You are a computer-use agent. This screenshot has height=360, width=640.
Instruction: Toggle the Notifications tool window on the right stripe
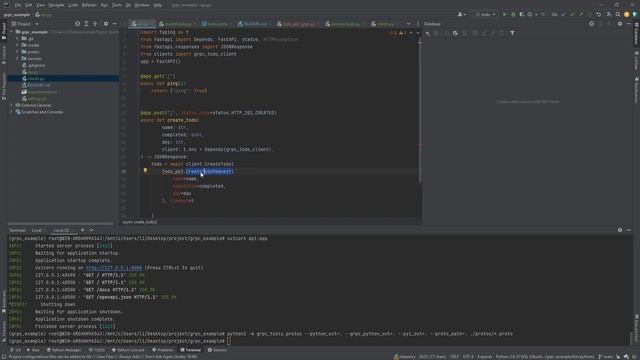point(636,90)
